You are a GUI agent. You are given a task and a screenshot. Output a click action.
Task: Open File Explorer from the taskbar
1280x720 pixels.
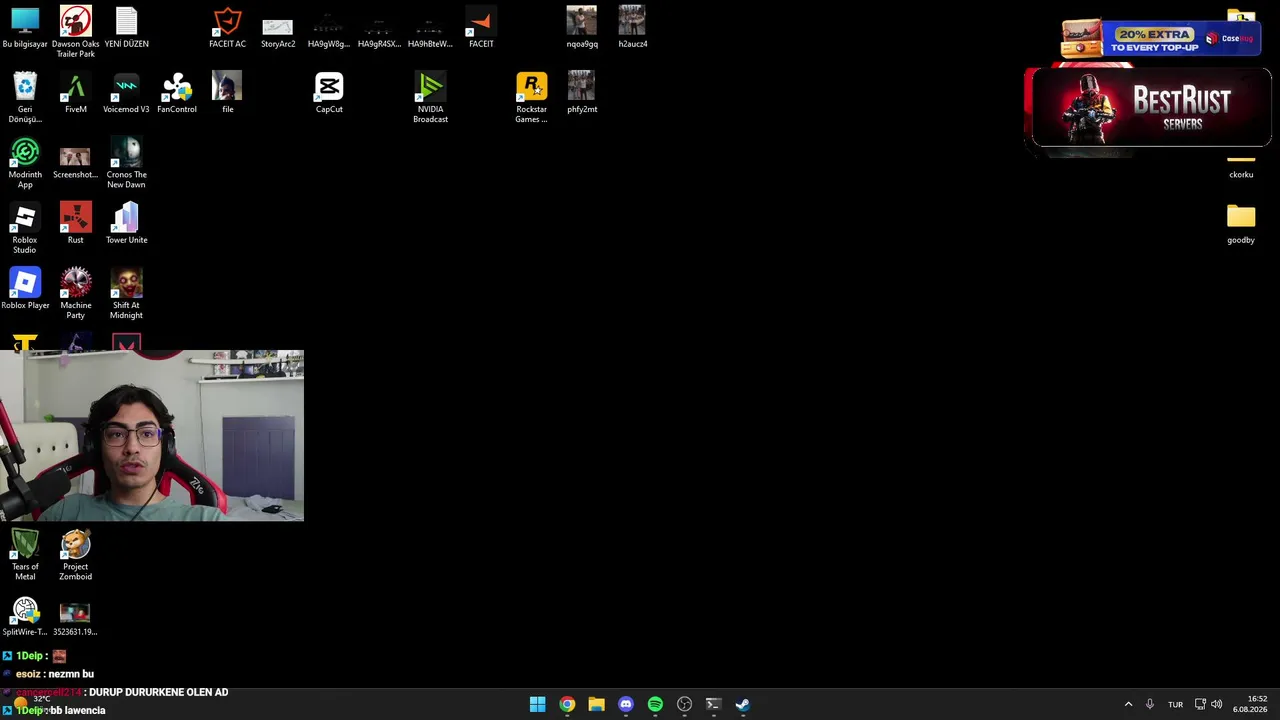pyautogui.click(x=596, y=704)
